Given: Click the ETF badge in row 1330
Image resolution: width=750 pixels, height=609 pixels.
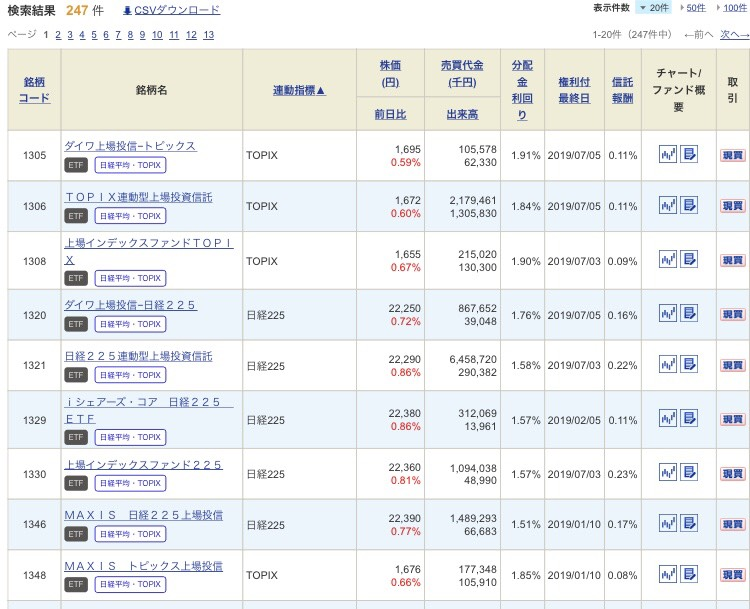Looking at the screenshot, I should click(x=76, y=483).
